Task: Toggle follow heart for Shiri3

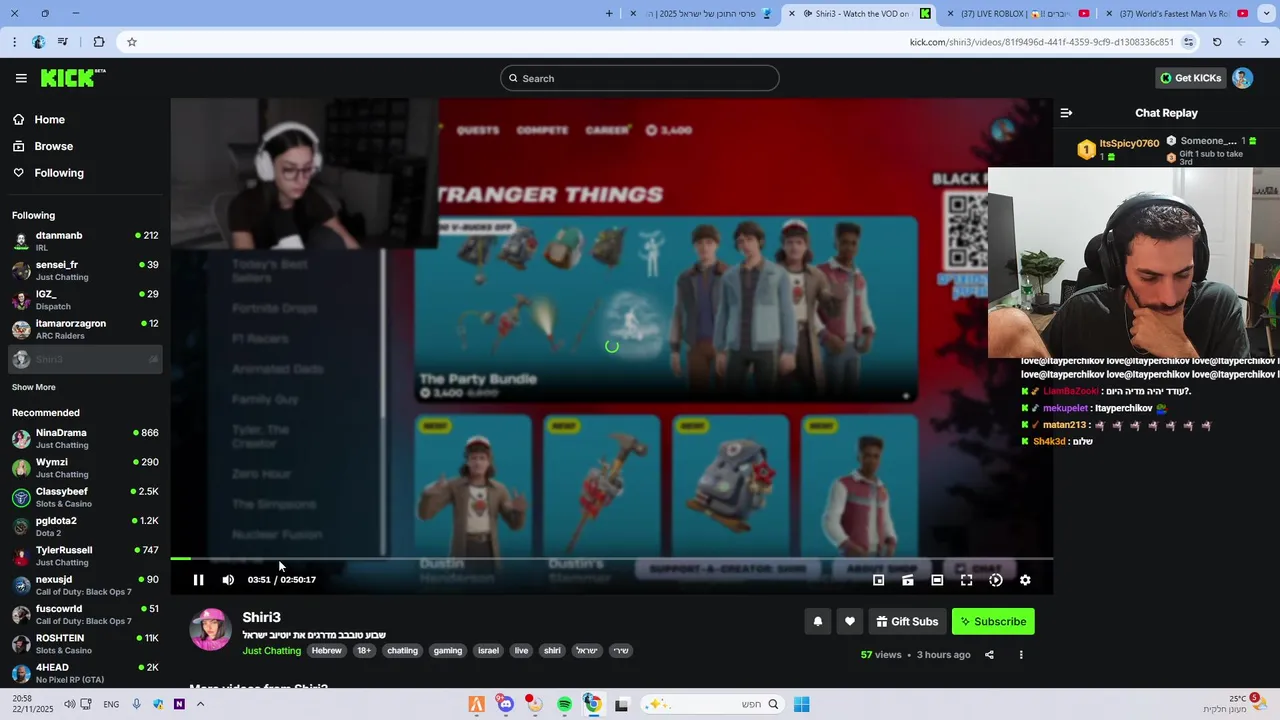Action: [x=850, y=621]
